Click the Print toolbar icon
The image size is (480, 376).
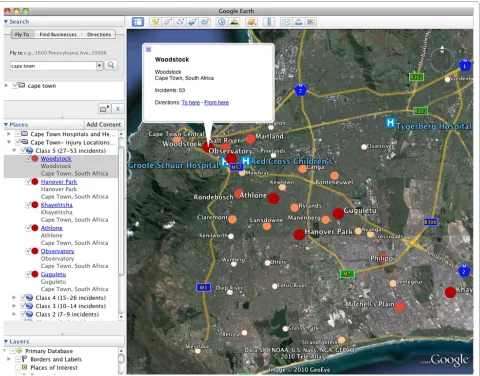click(298, 22)
